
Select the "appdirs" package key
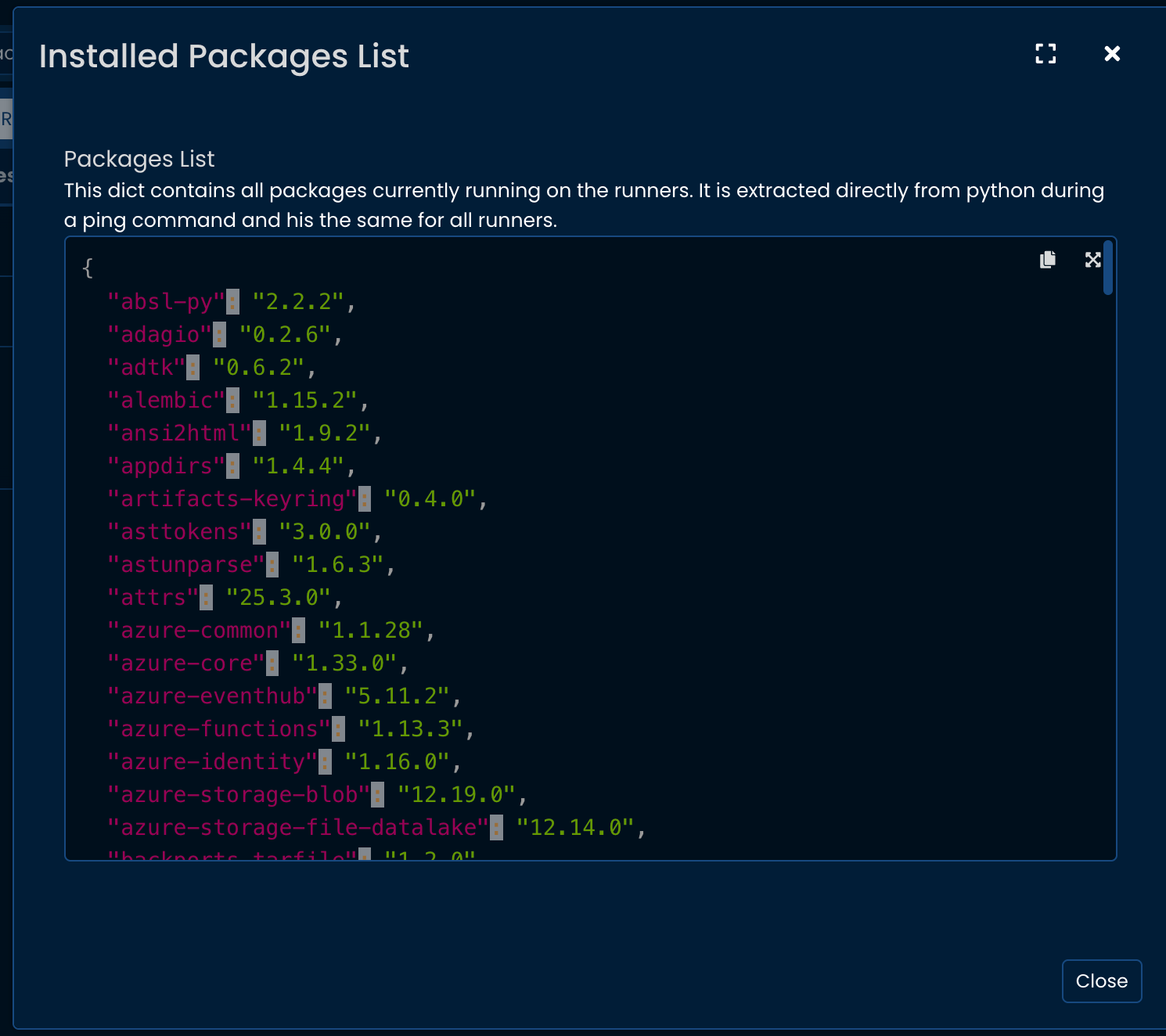pos(166,466)
